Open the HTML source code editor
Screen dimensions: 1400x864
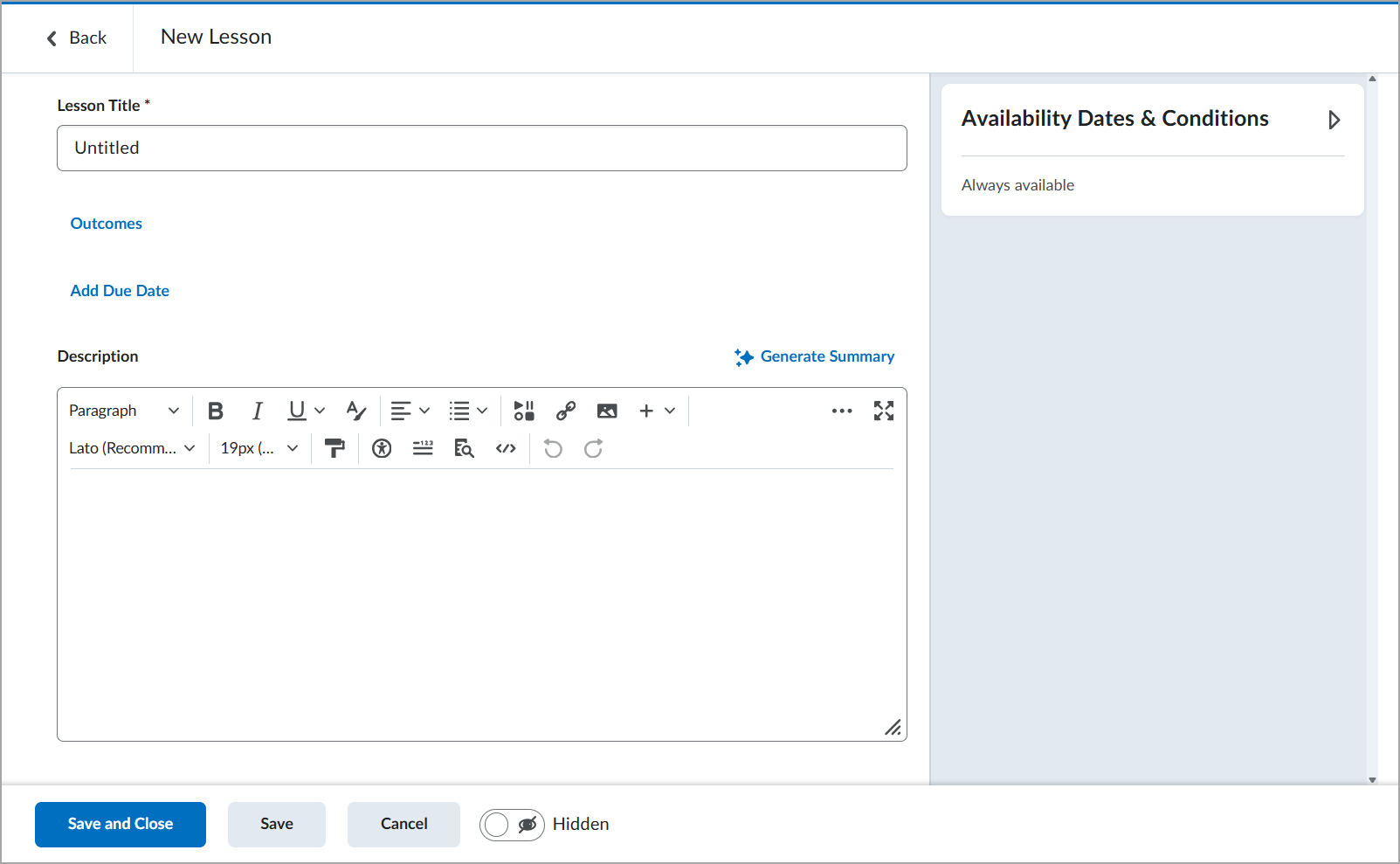tap(506, 448)
